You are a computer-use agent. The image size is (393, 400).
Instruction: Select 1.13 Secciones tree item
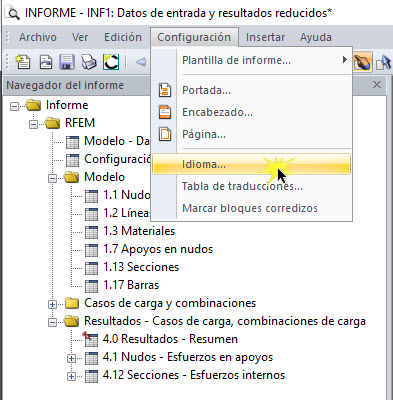pos(141,267)
